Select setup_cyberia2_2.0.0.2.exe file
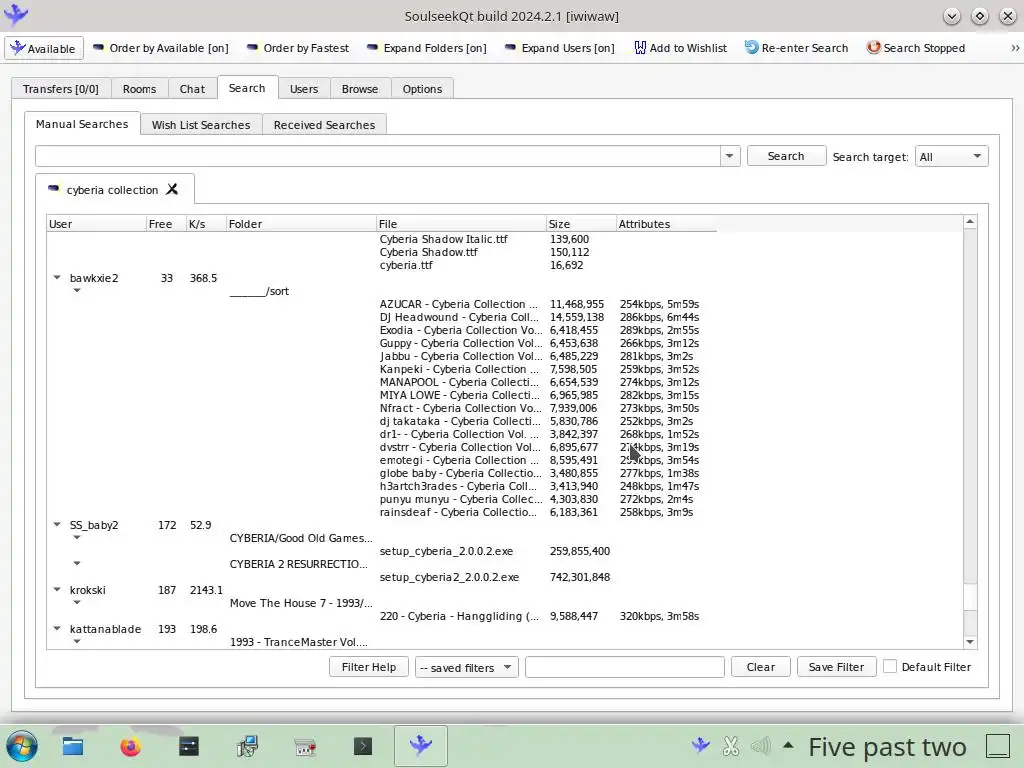Screen dimensions: 1024x768 pos(449,577)
